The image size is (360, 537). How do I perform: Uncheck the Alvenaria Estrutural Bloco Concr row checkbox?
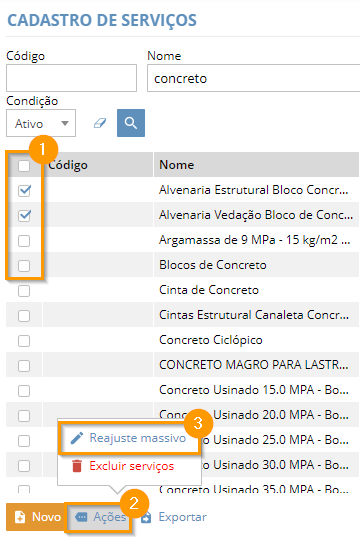pyautogui.click(x=24, y=190)
